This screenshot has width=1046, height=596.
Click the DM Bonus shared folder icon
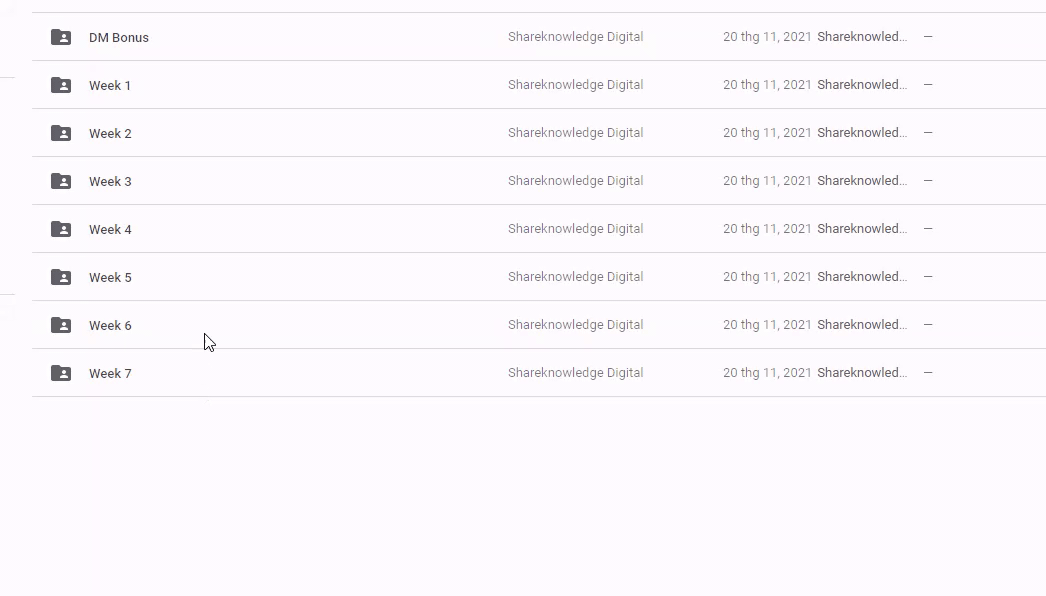pos(61,37)
